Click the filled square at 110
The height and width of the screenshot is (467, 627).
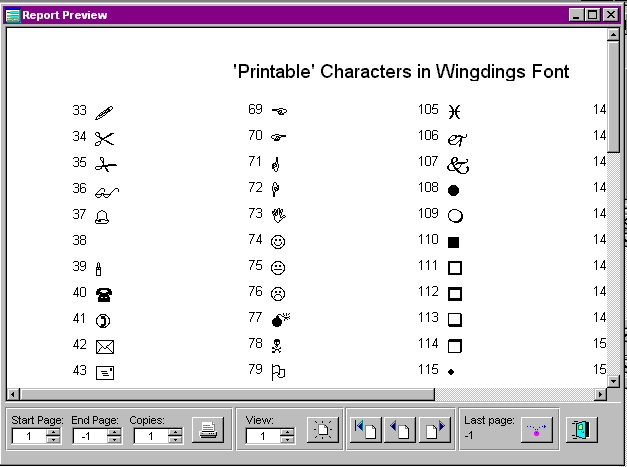[453, 242]
